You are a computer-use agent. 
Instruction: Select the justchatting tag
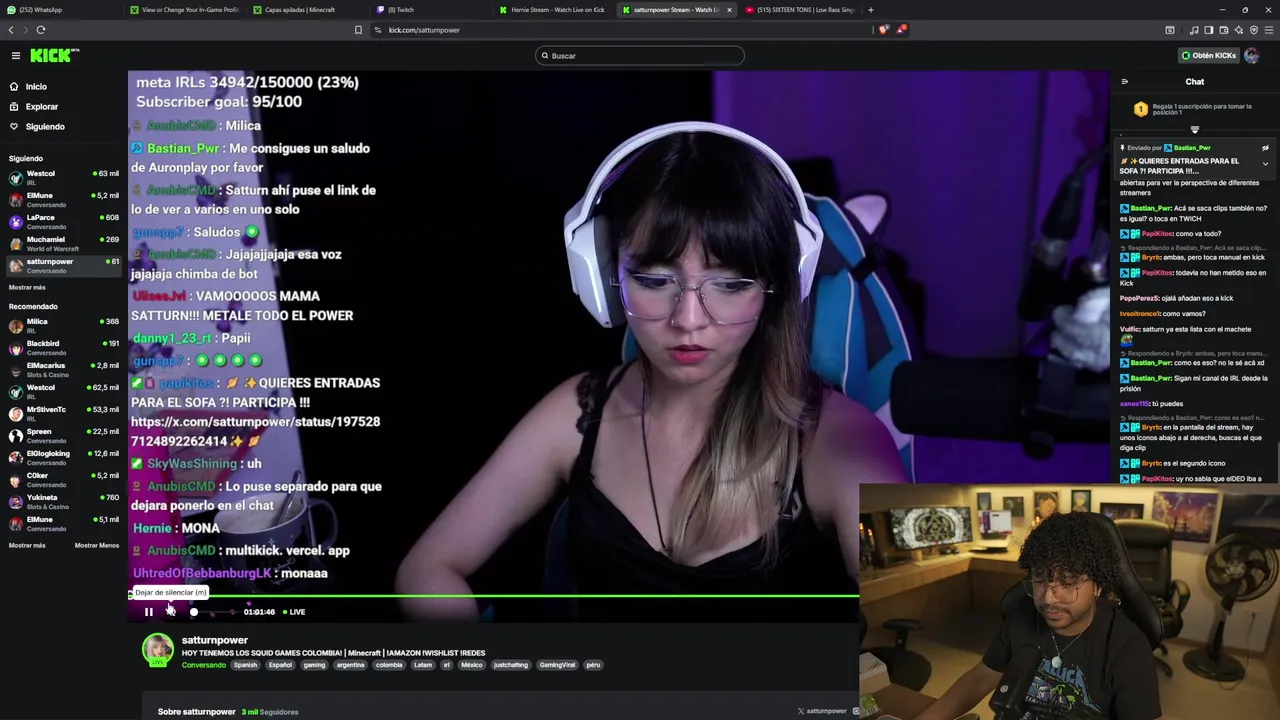pos(511,665)
